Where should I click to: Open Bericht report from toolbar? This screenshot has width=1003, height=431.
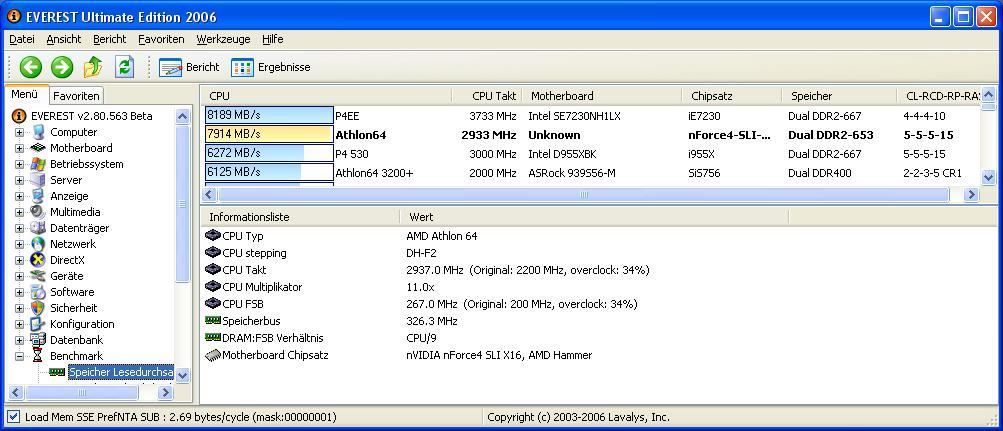189,67
